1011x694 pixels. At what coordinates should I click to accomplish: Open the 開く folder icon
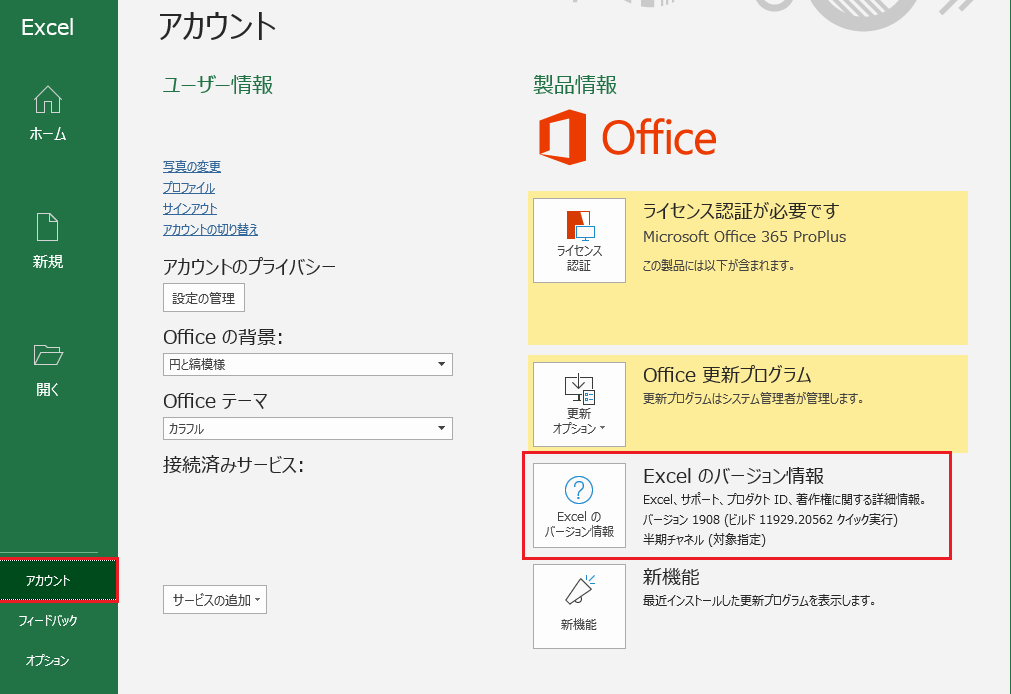tap(48, 355)
